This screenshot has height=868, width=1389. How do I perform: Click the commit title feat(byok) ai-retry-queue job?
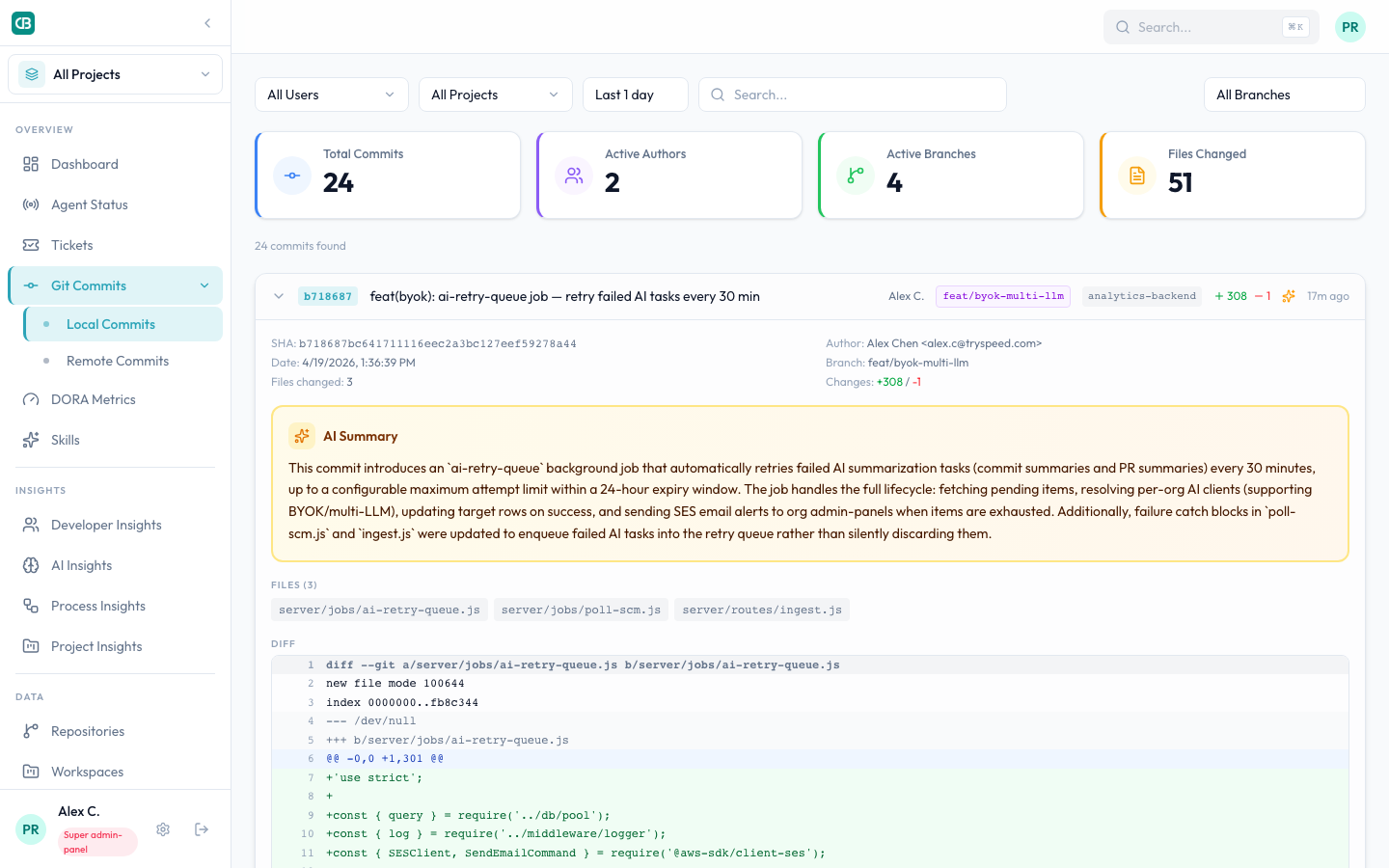point(564,296)
